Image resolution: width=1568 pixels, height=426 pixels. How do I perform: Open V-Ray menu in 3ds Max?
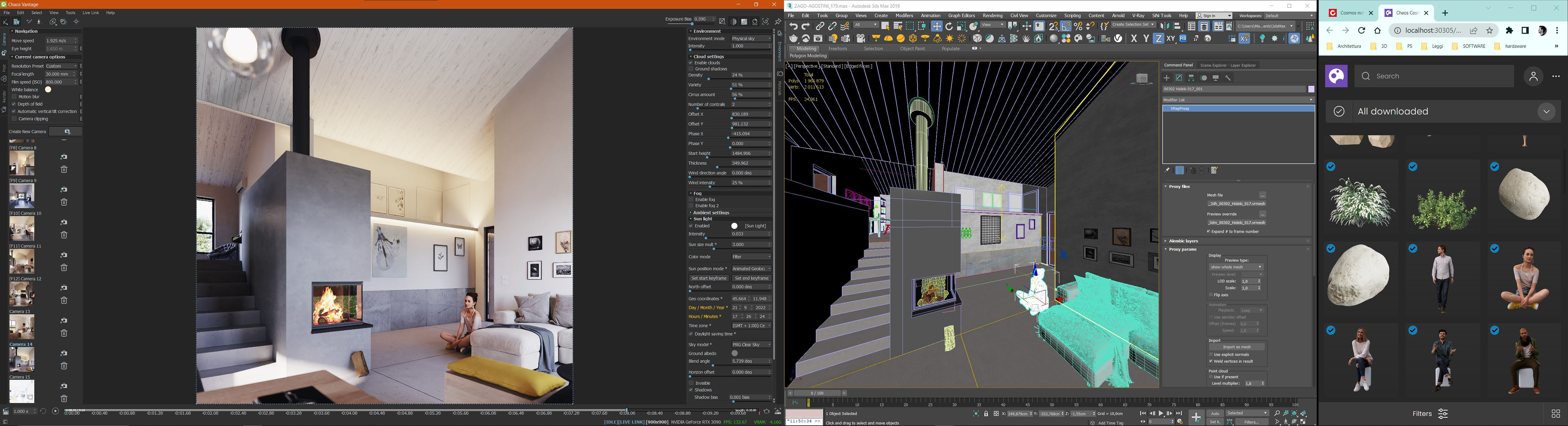pos(1138,16)
